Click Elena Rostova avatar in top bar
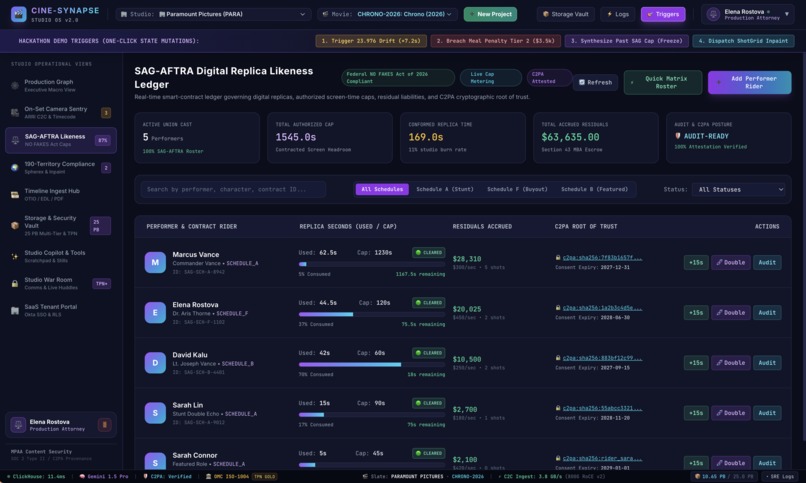806x483 pixels. (713, 14)
